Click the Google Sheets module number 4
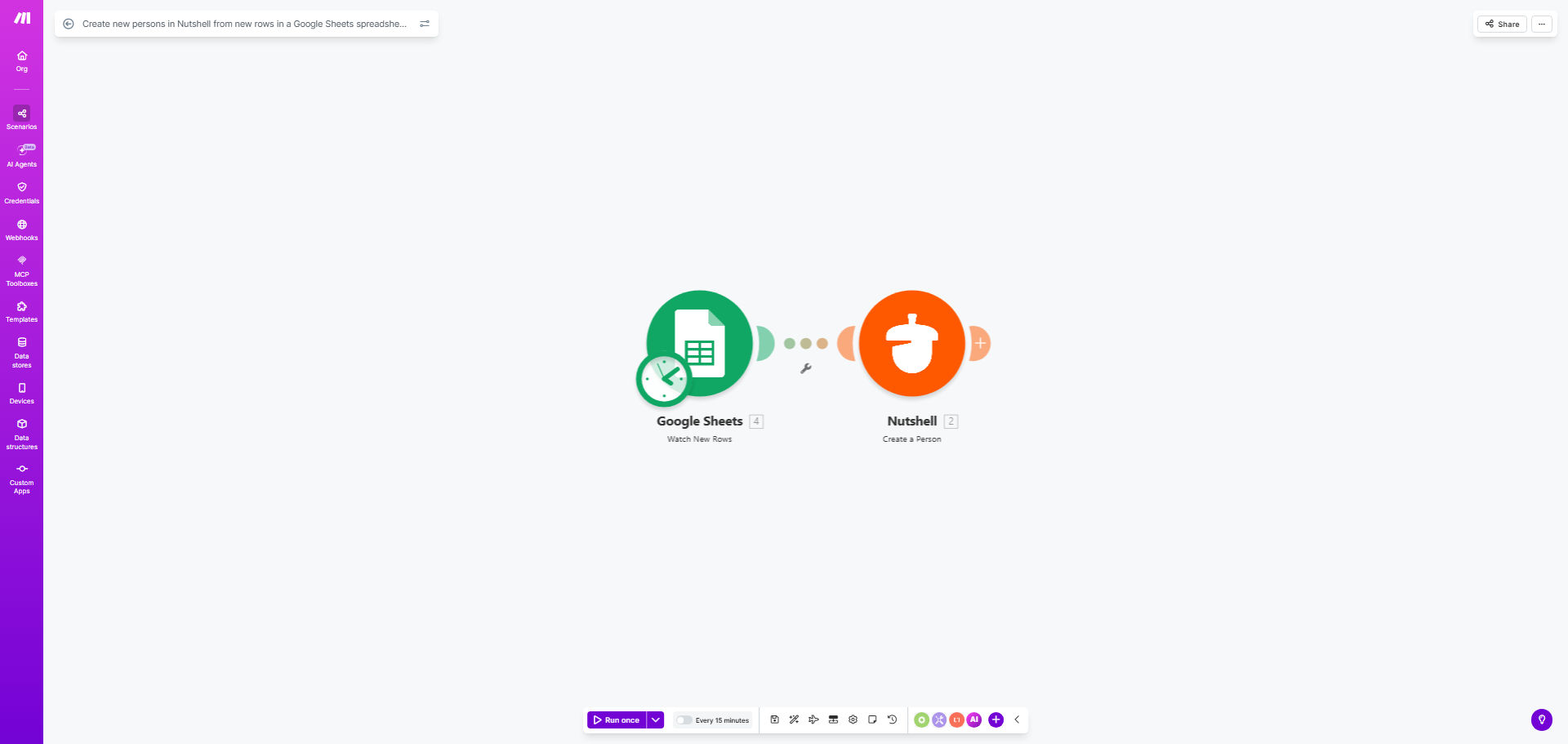The width and height of the screenshot is (1568, 744). (756, 421)
